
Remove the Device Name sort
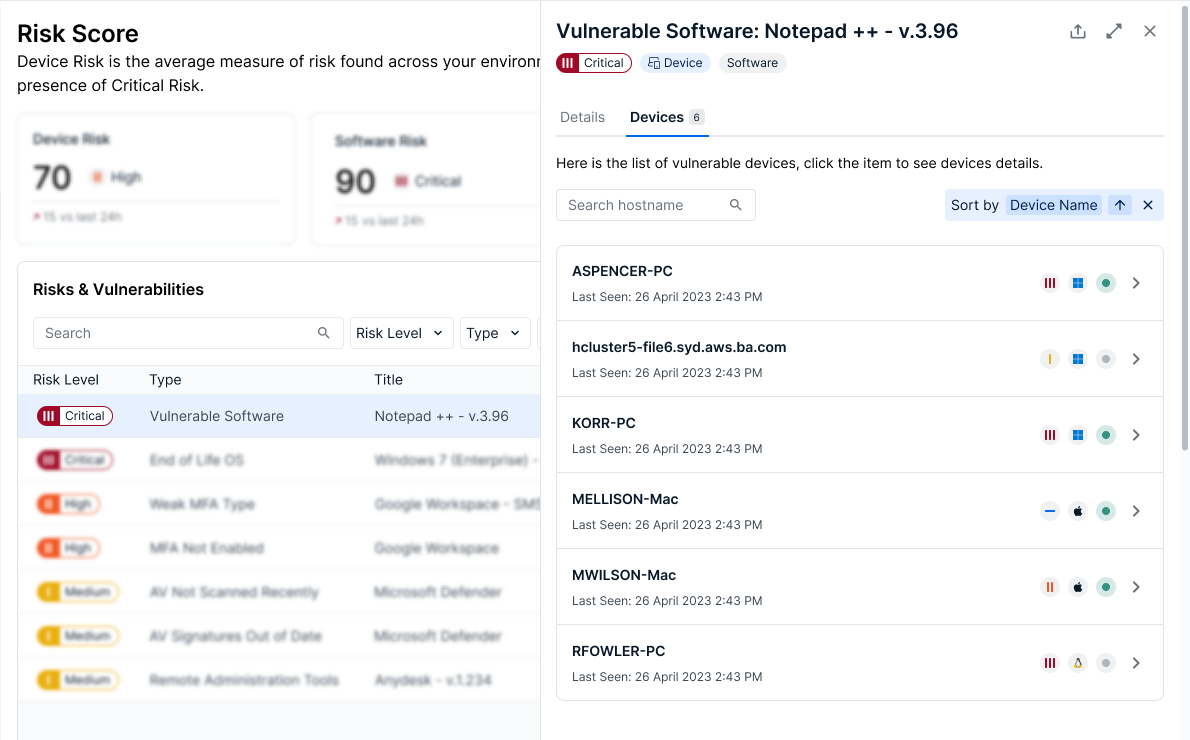click(1148, 205)
